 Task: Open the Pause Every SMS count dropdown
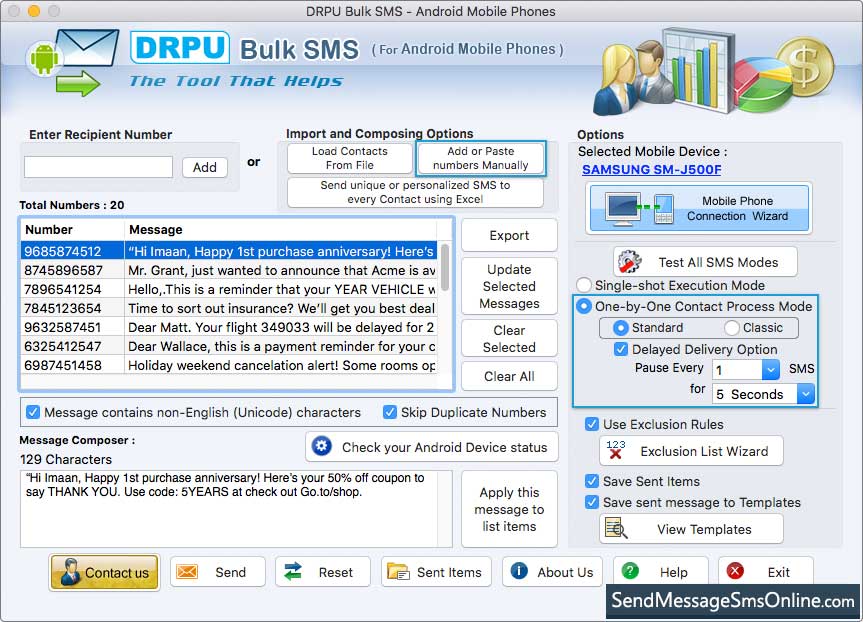pos(771,369)
